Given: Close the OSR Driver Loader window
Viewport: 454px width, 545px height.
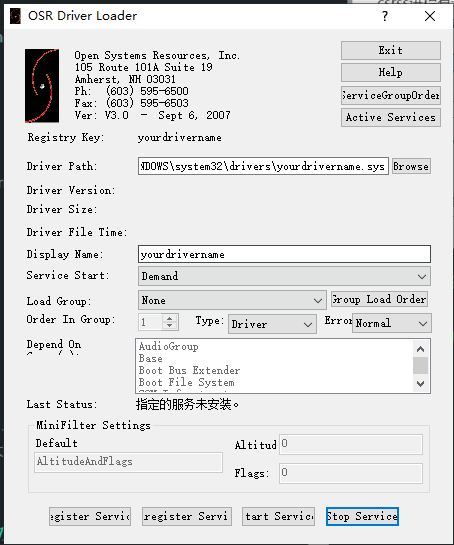Looking at the screenshot, I should (430, 16).
